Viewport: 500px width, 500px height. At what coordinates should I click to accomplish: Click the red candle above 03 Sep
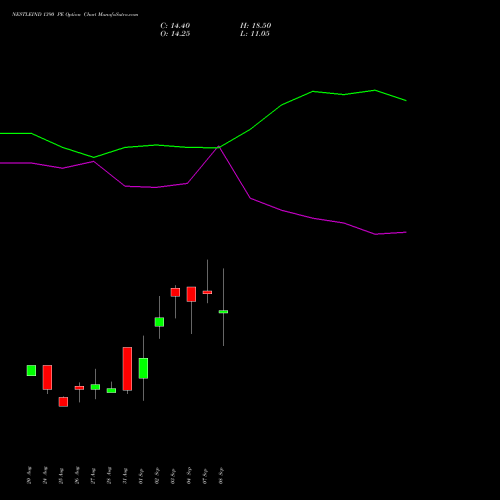click(175, 292)
